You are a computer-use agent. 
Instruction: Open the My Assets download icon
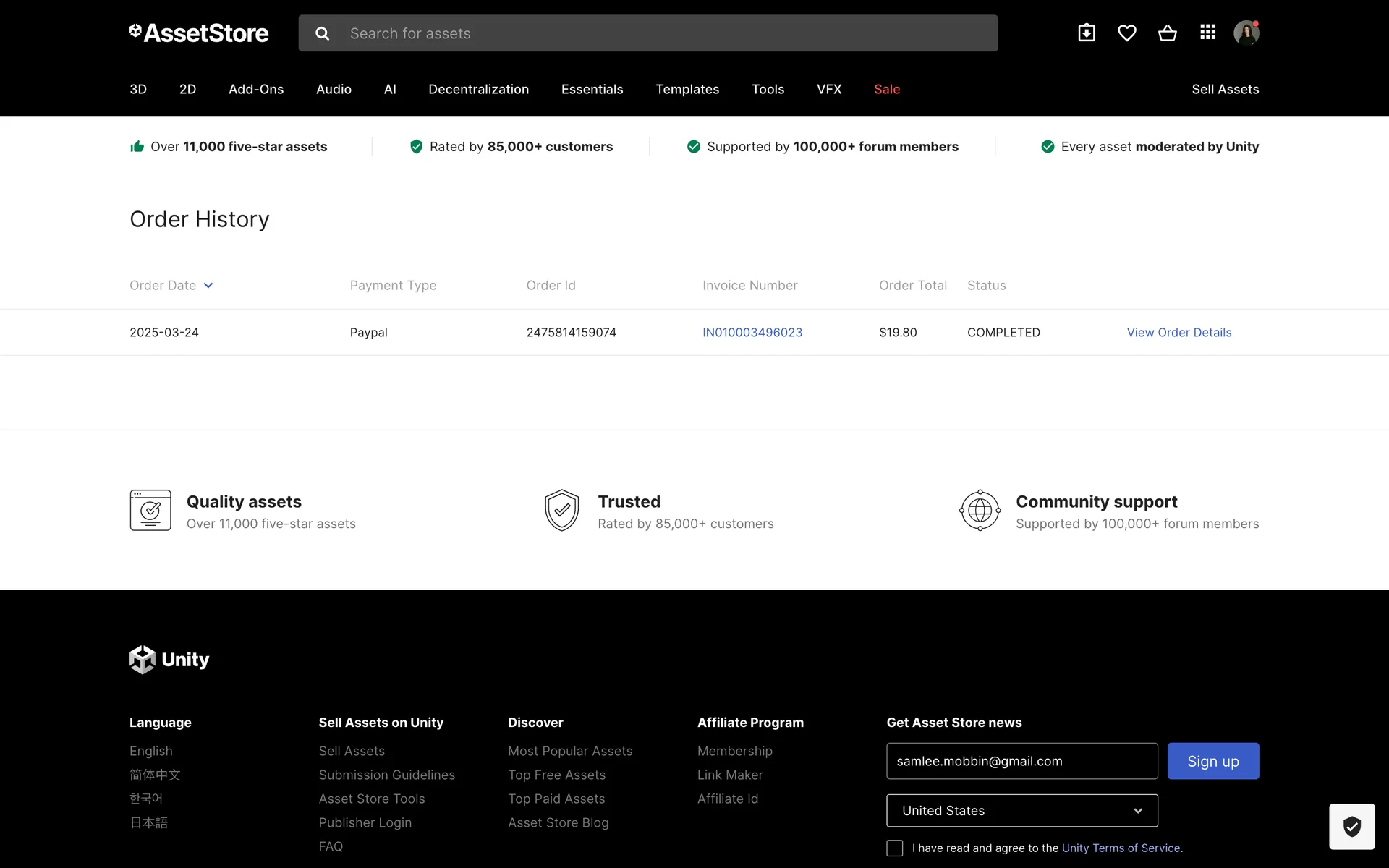click(1086, 33)
